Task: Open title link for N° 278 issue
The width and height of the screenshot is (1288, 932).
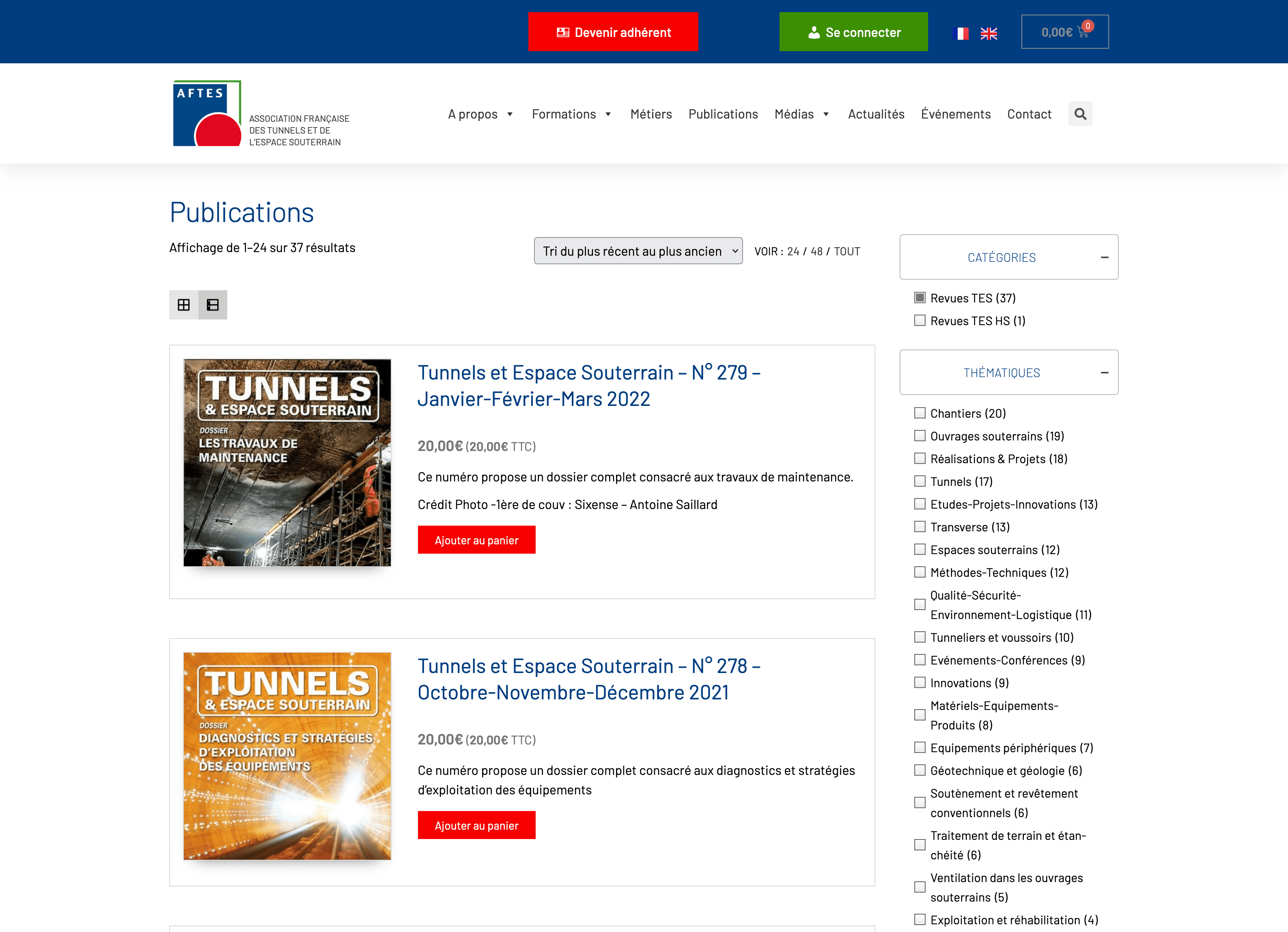Action: point(589,679)
